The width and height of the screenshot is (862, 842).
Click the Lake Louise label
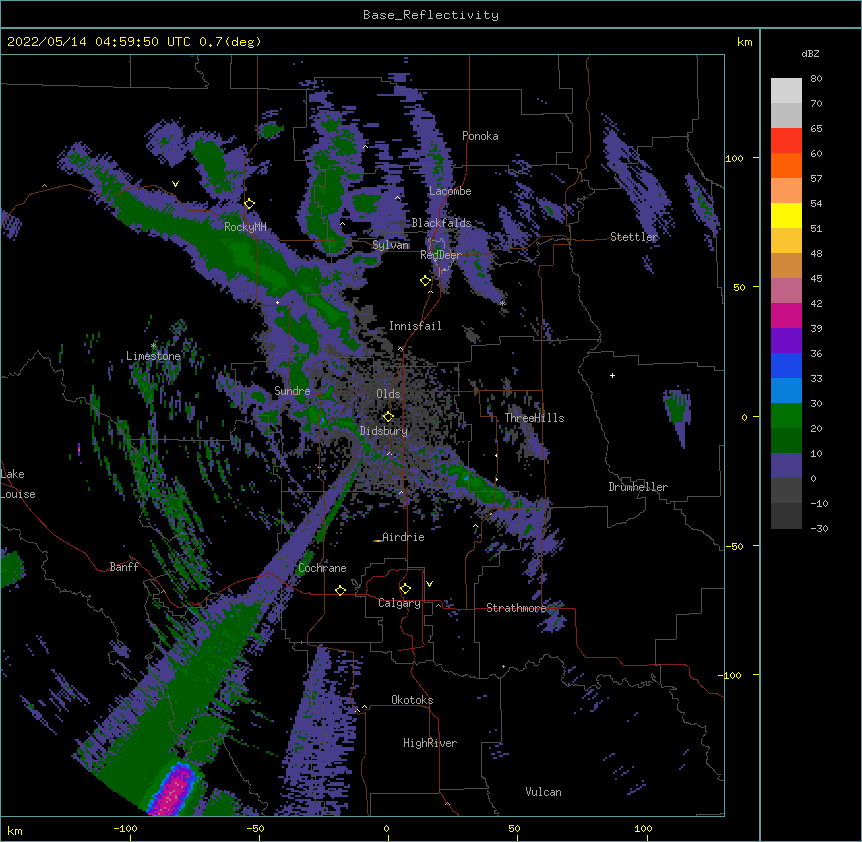pos(18,484)
